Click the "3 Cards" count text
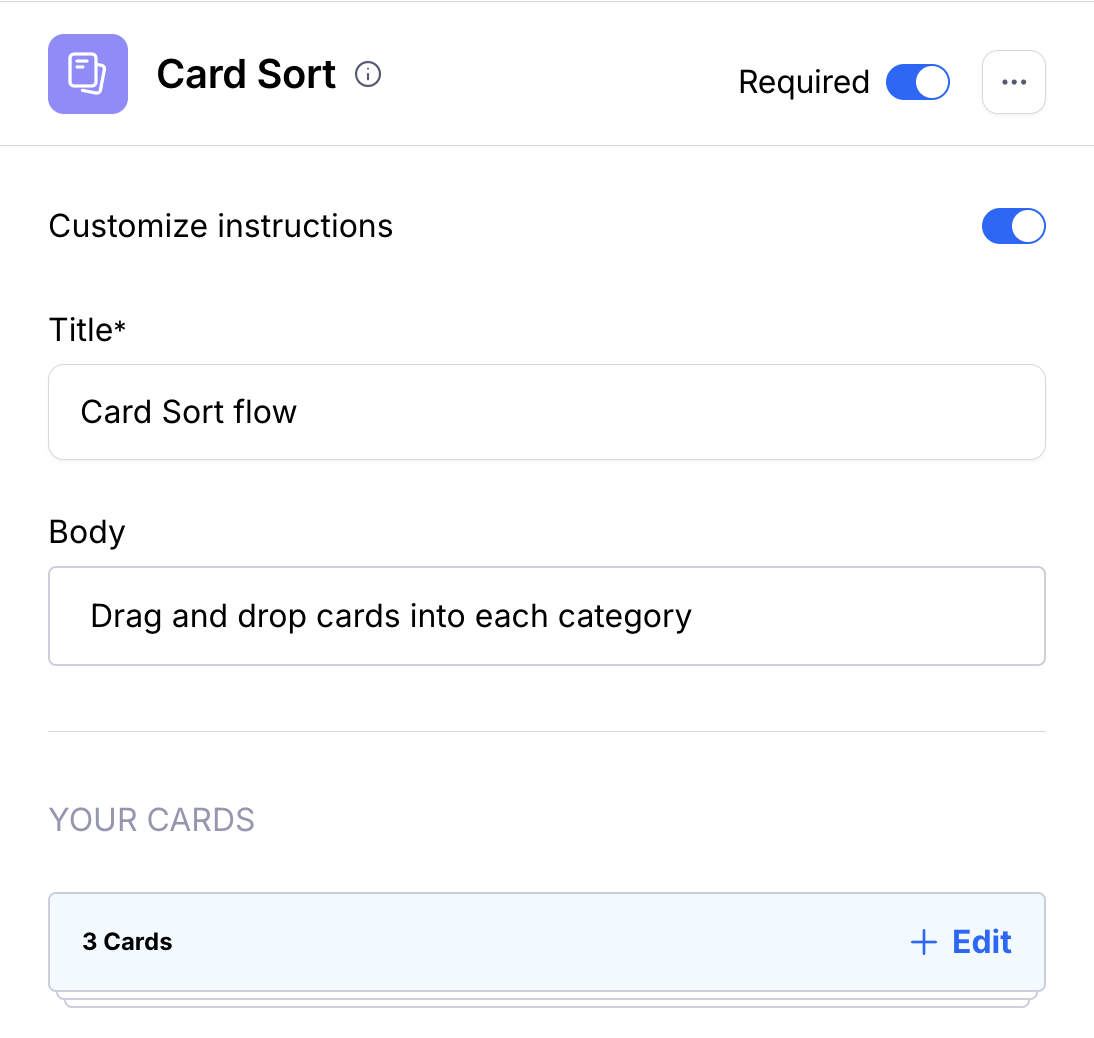Screen dimensions: 1094x1038 point(127,942)
